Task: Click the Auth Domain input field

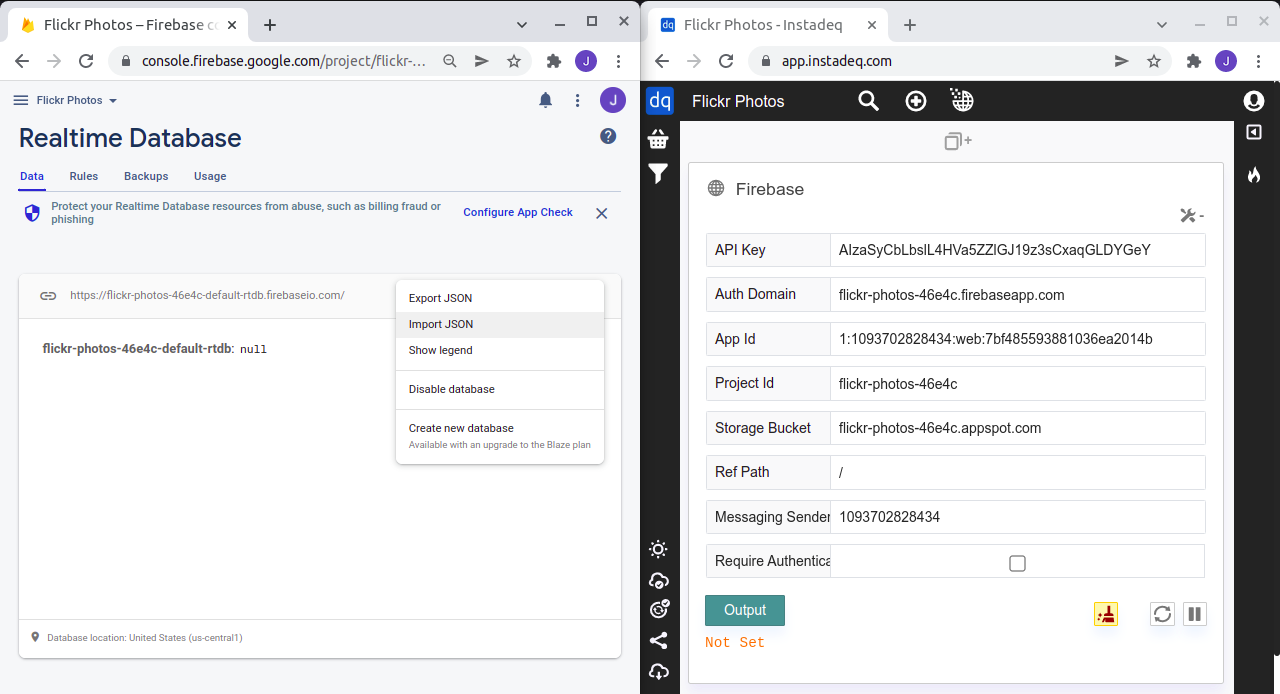Action: 1018,295
